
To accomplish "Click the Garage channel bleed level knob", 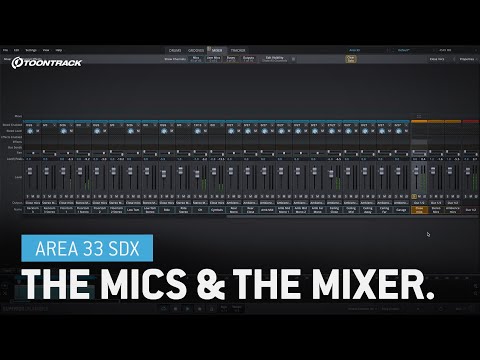I will tap(398, 131).
